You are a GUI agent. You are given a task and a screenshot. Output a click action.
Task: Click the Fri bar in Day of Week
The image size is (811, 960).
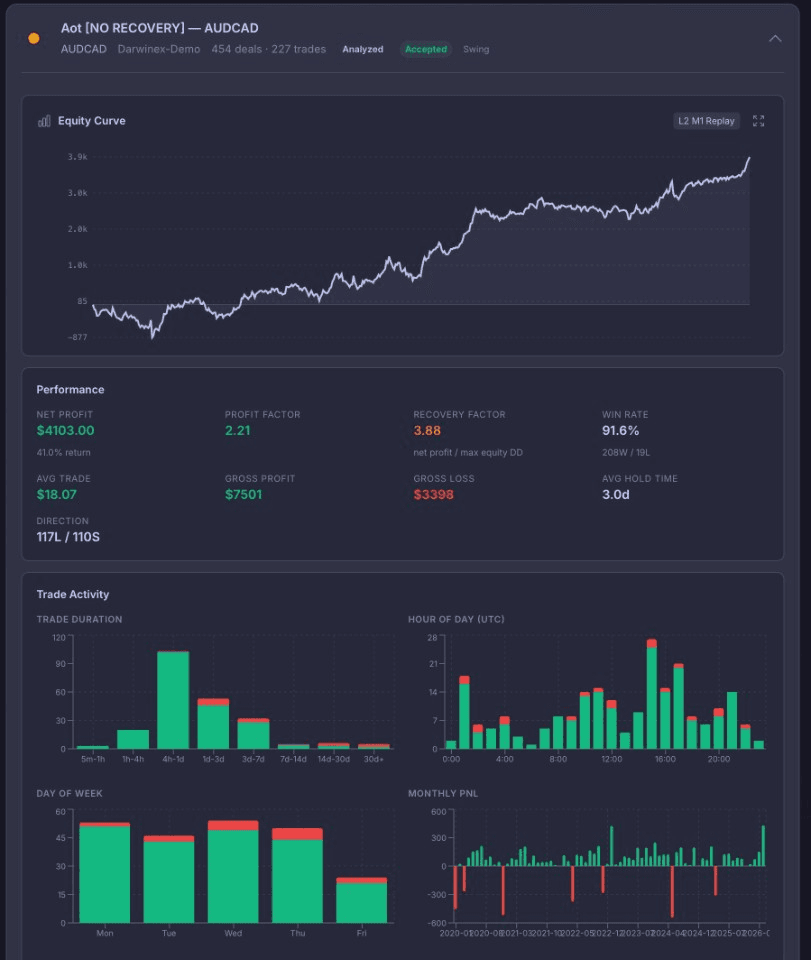coord(362,900)
